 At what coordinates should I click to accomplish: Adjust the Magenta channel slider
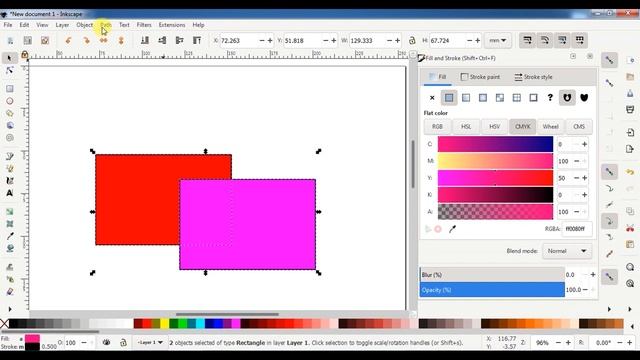click(495, 161)
